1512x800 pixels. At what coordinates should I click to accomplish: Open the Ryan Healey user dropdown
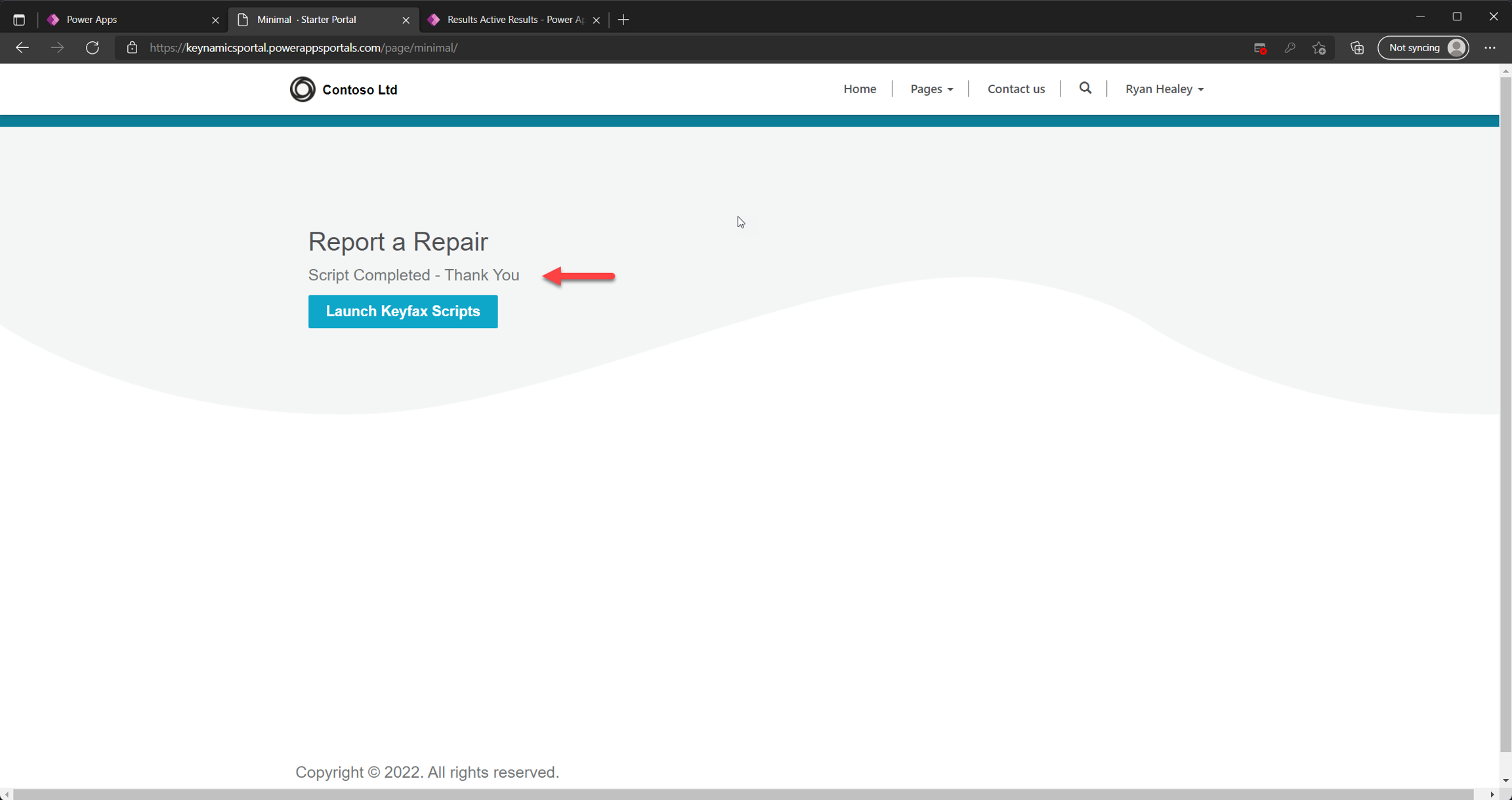pyautogui.click(x=1164, y=89)
